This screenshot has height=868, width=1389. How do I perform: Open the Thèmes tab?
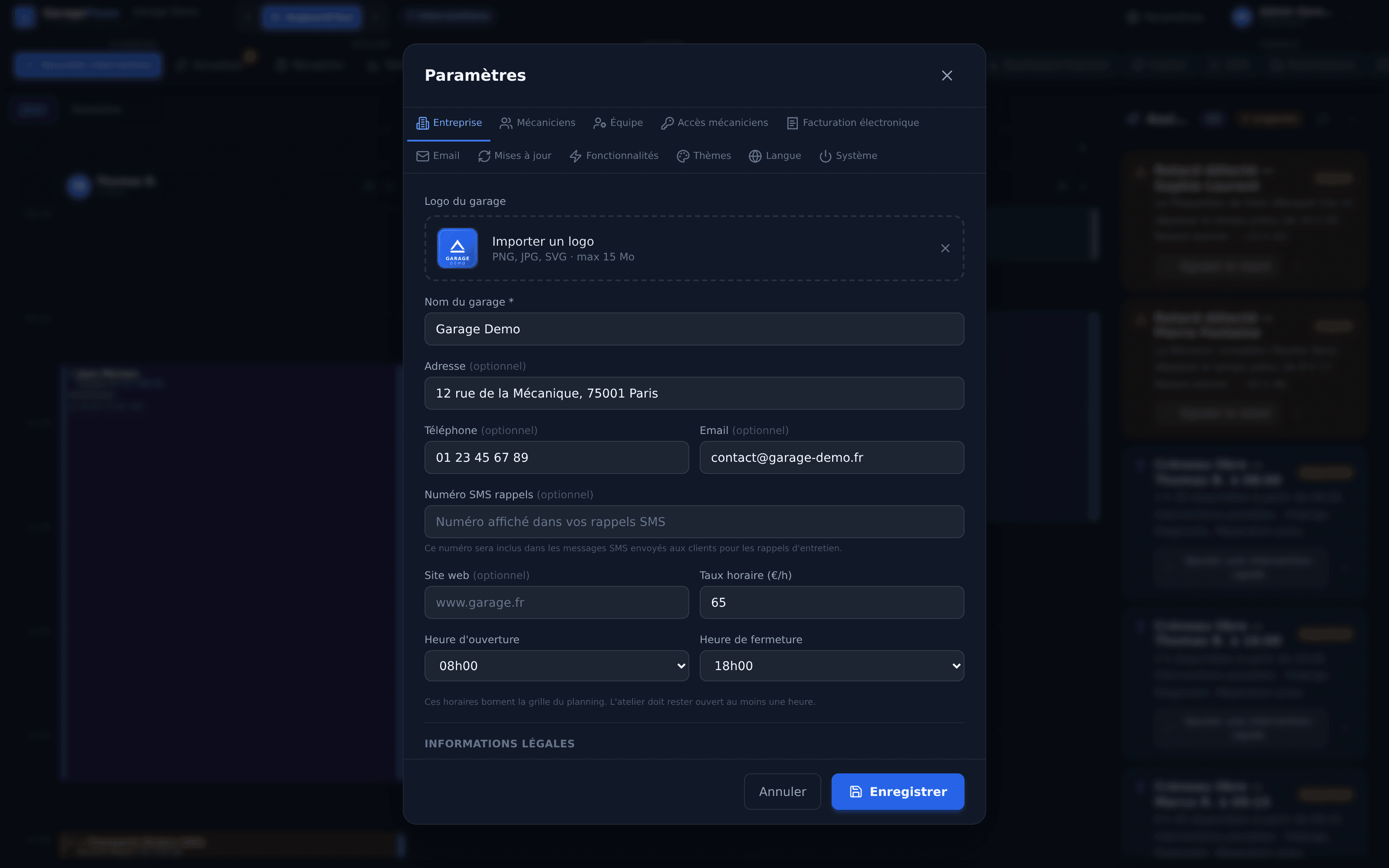704,156
